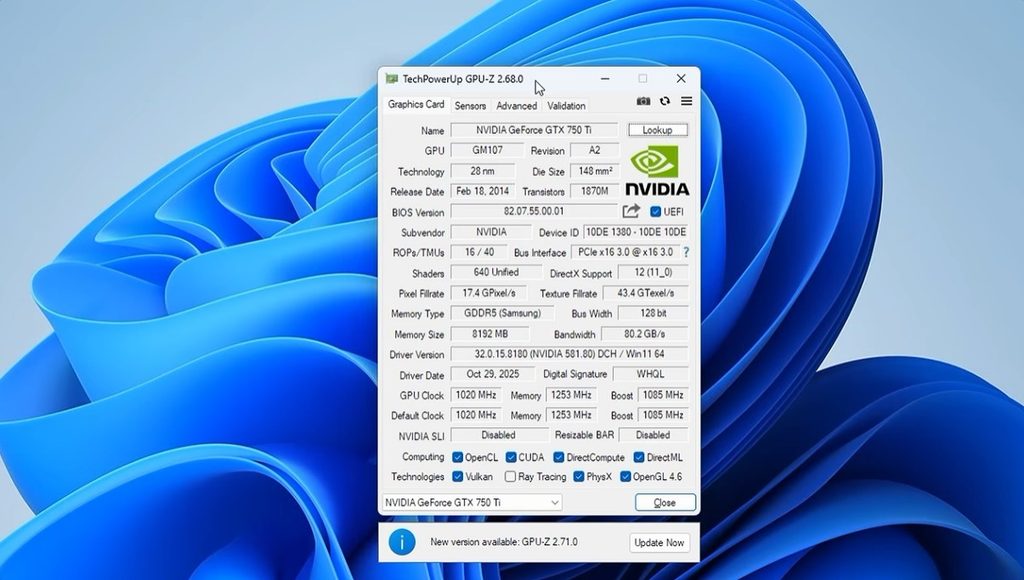Click the NVIDIA logo image
Image resolution: width=1024 pixels, height=580 pixels.
click(x=657, y=170)
